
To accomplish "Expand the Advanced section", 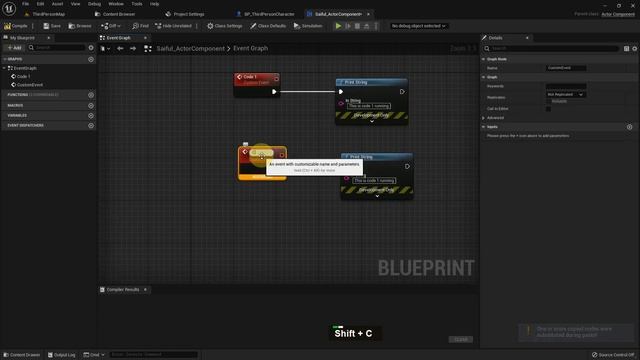I will click(x=484, y=118).
